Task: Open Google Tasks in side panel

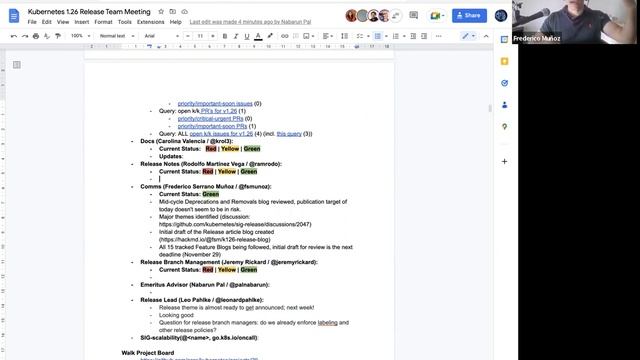Action: pos(504,83)
